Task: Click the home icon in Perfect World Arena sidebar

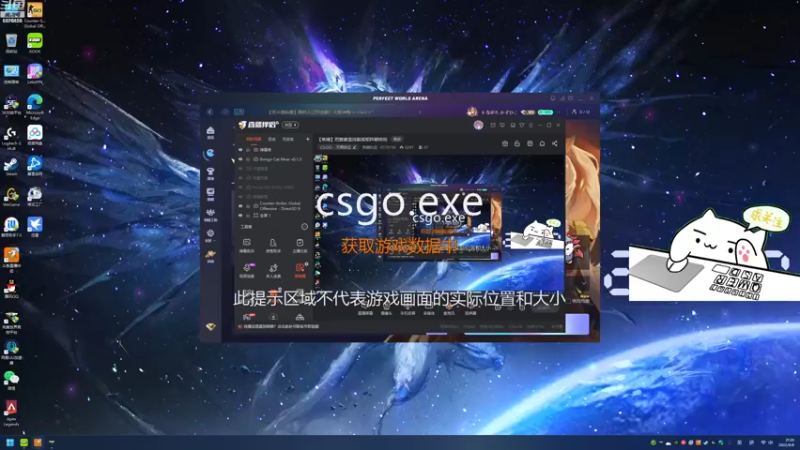Action: (x=210, y=132)
